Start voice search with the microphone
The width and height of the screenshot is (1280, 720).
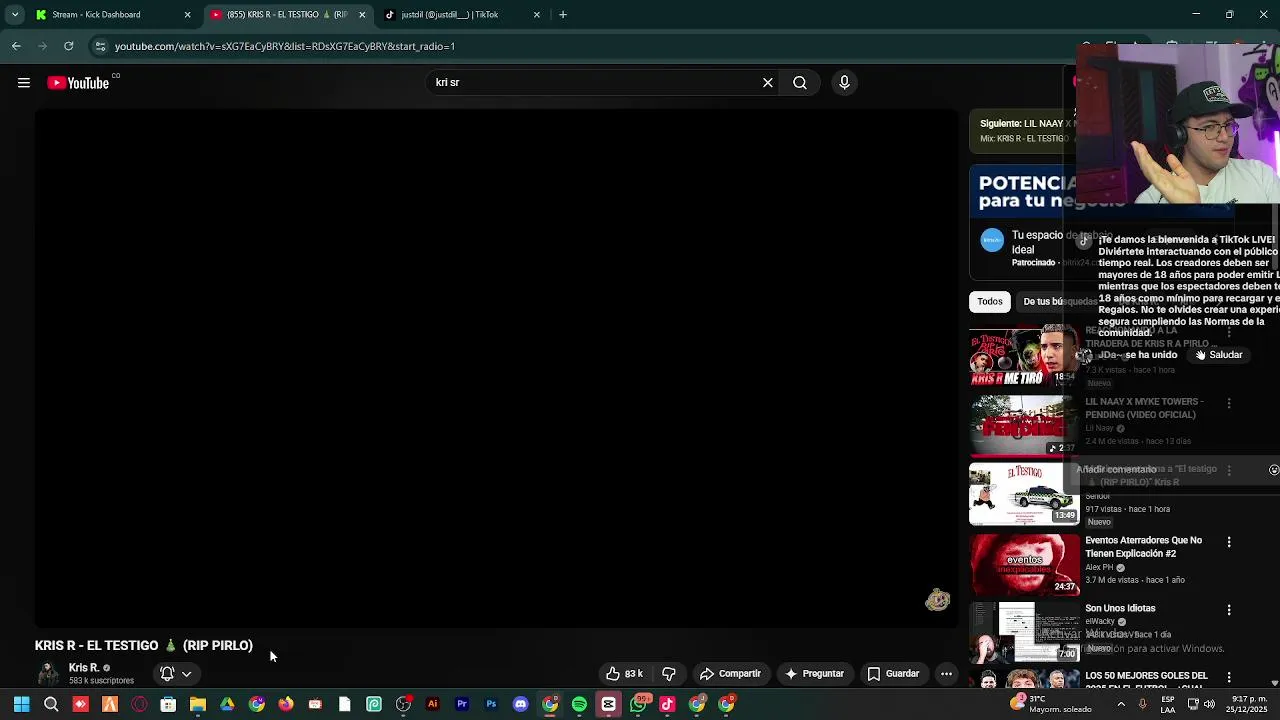click(x=844, y=83)
